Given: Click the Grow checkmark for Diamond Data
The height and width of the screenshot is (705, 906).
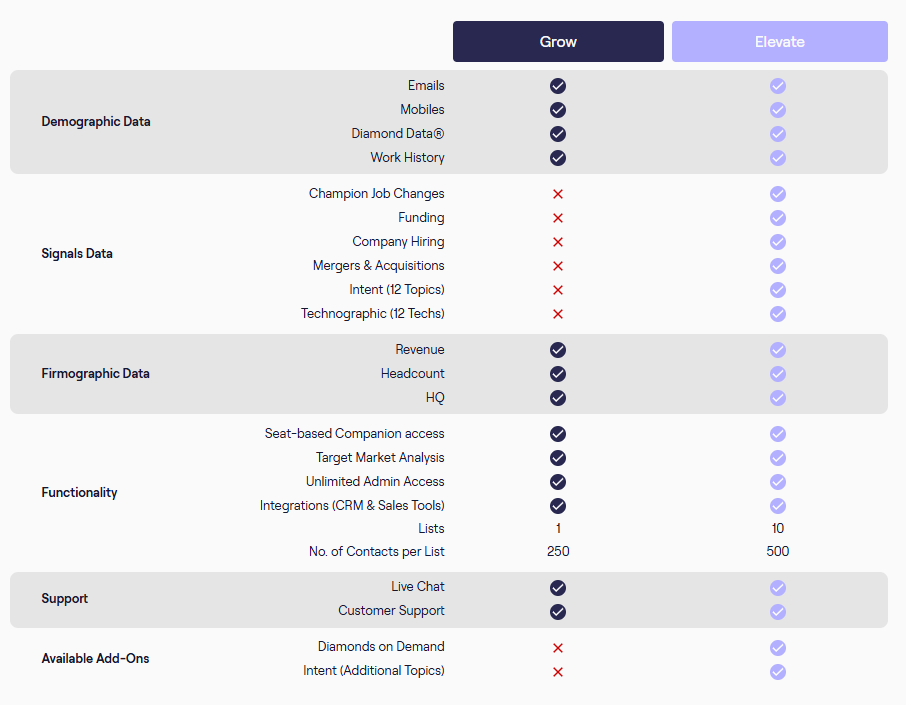Looking at the screenshot, I should pyautogui.click(x=558, y=134).
